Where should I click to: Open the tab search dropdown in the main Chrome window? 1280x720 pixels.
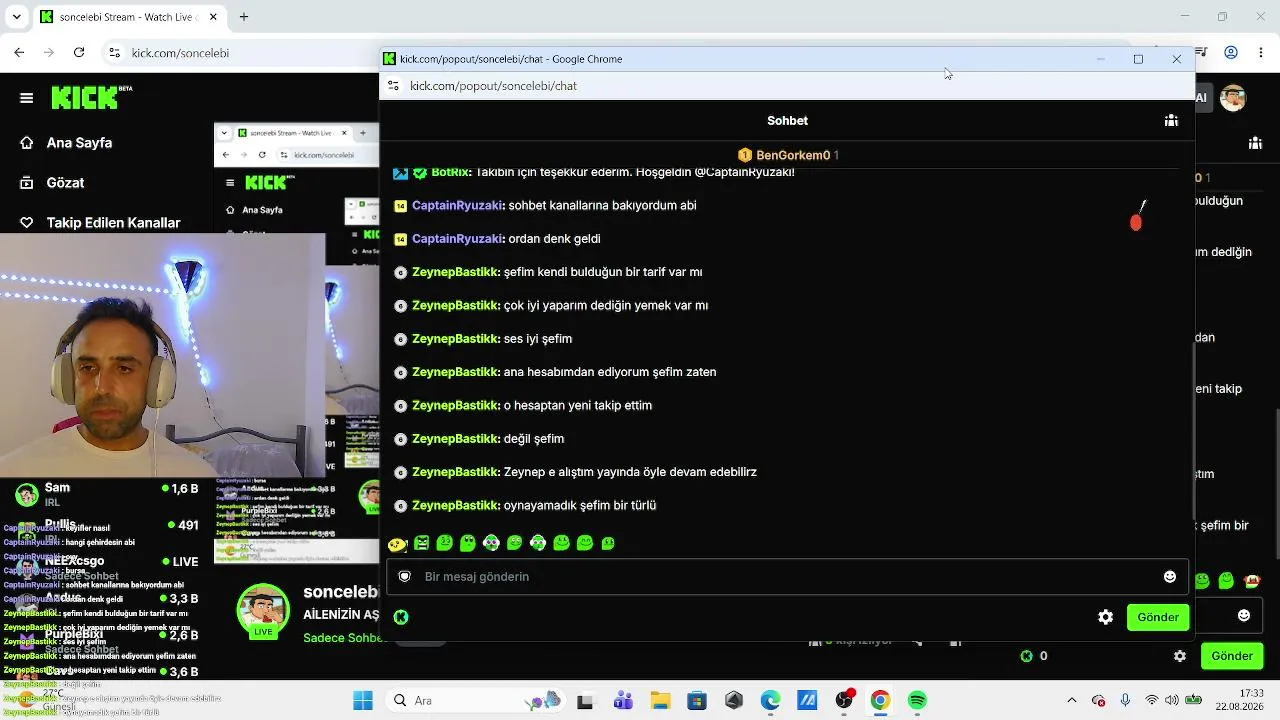16,17
